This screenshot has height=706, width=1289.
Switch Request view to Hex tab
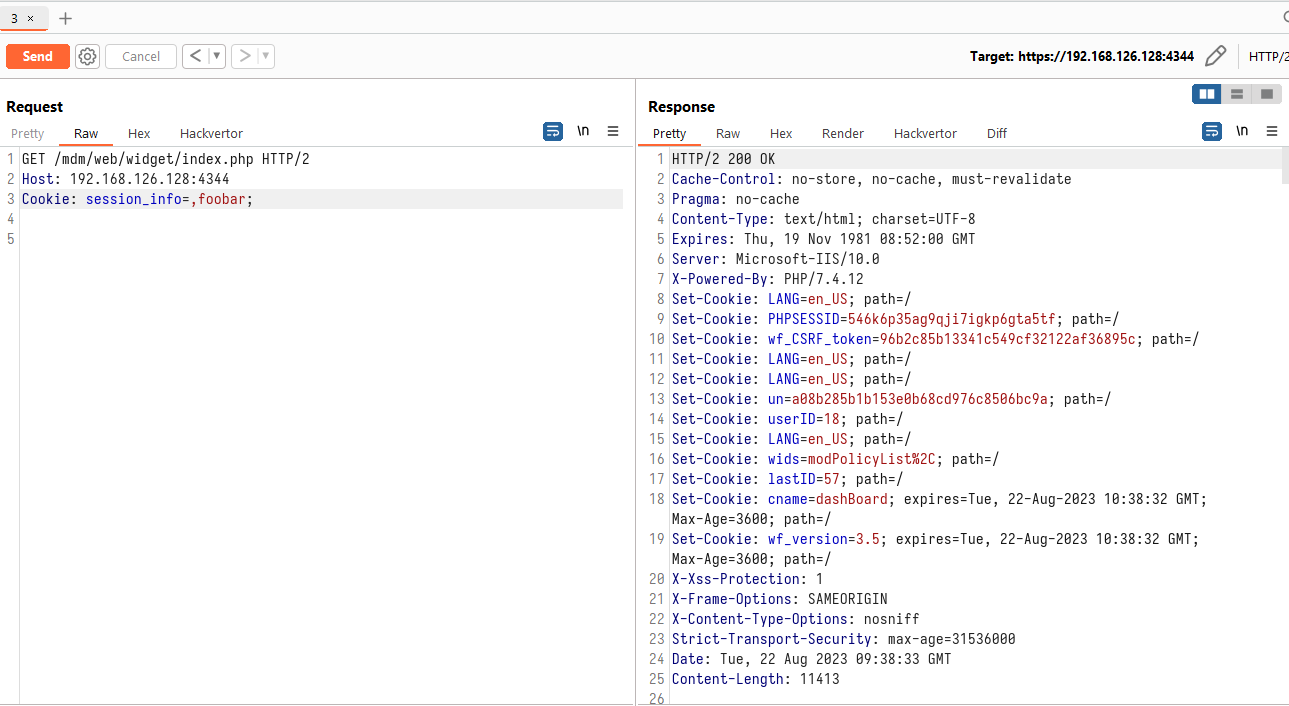point(139,133)
